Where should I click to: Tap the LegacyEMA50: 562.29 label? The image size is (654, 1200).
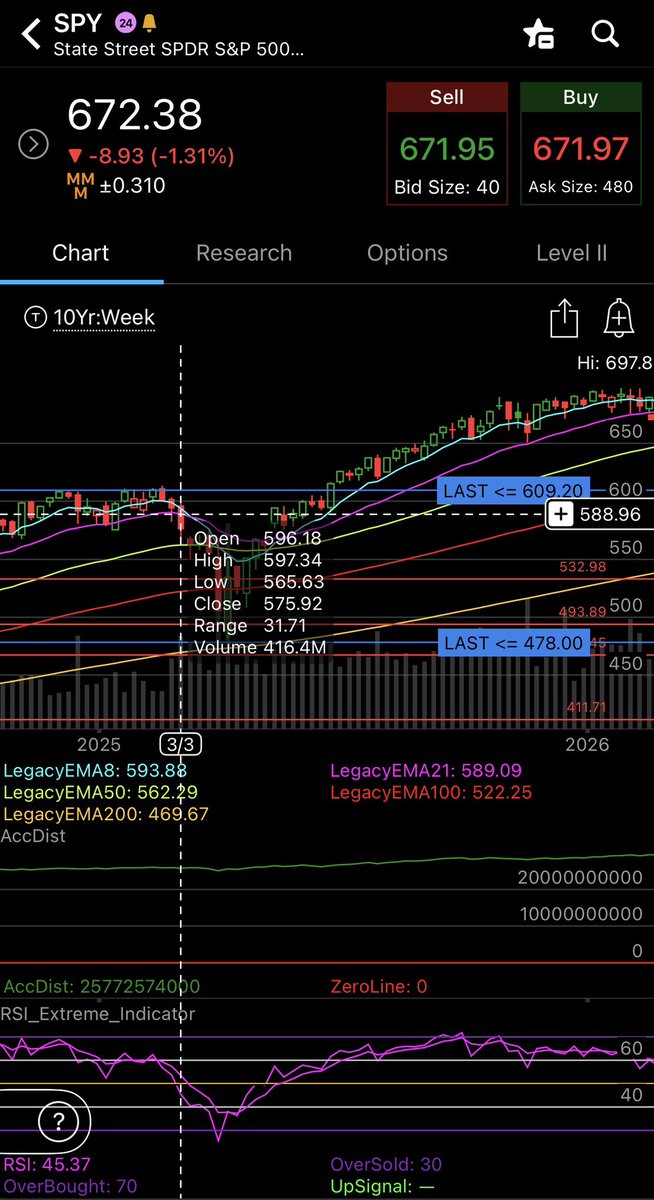click(x=100, y=792)
